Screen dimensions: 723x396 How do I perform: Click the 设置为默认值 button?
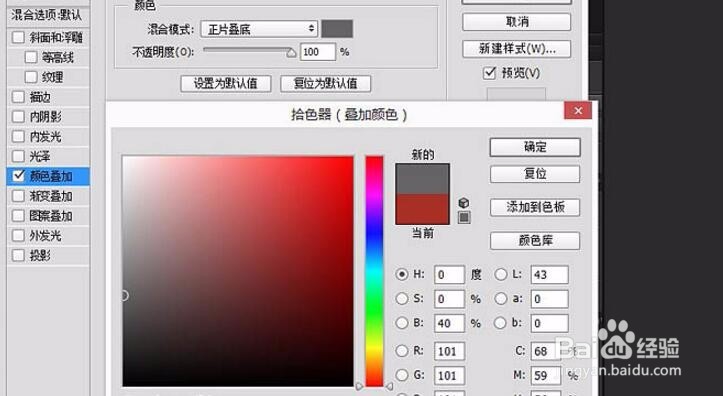[225, 83]
